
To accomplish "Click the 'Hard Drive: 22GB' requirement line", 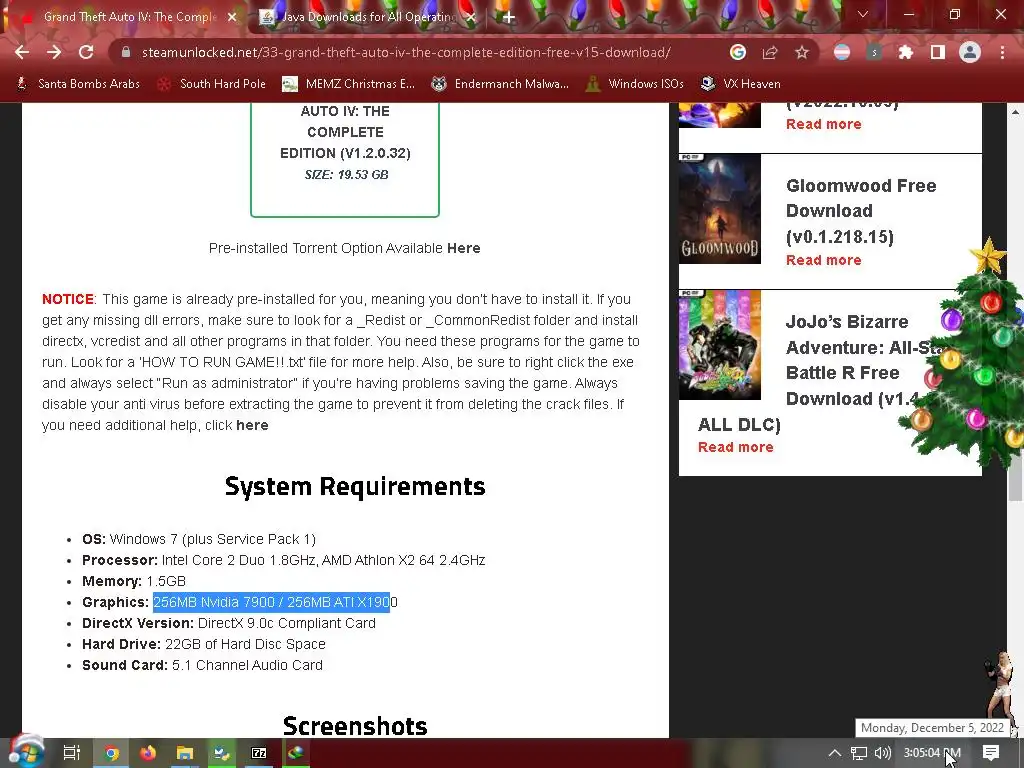I will [x=204, y=644].
